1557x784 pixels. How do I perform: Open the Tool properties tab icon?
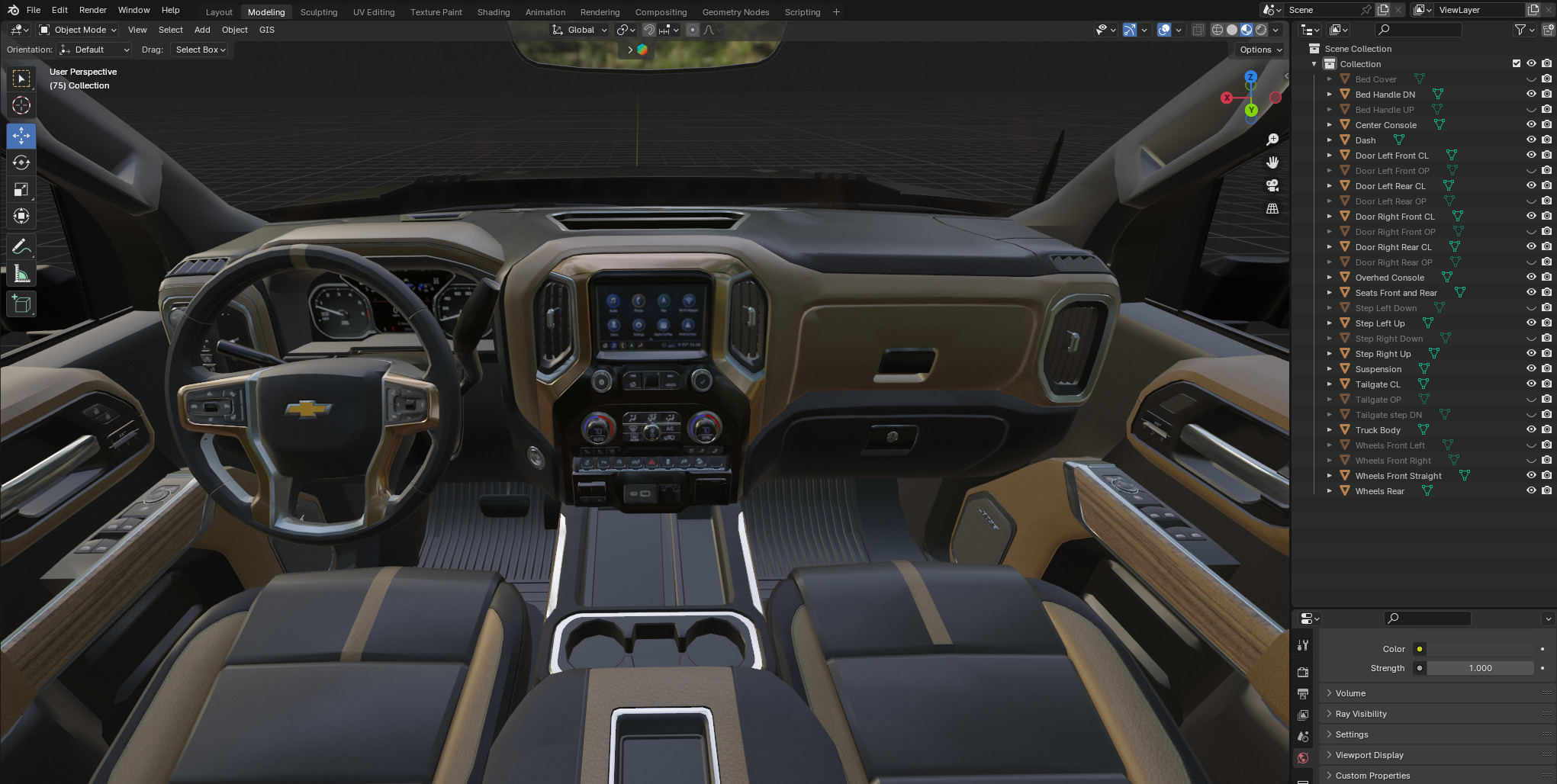1303,645
